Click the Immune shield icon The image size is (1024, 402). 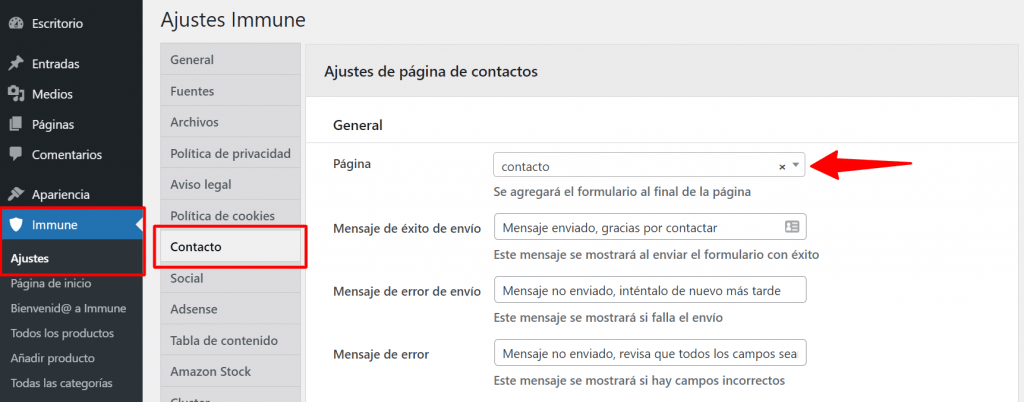(16, 225)
